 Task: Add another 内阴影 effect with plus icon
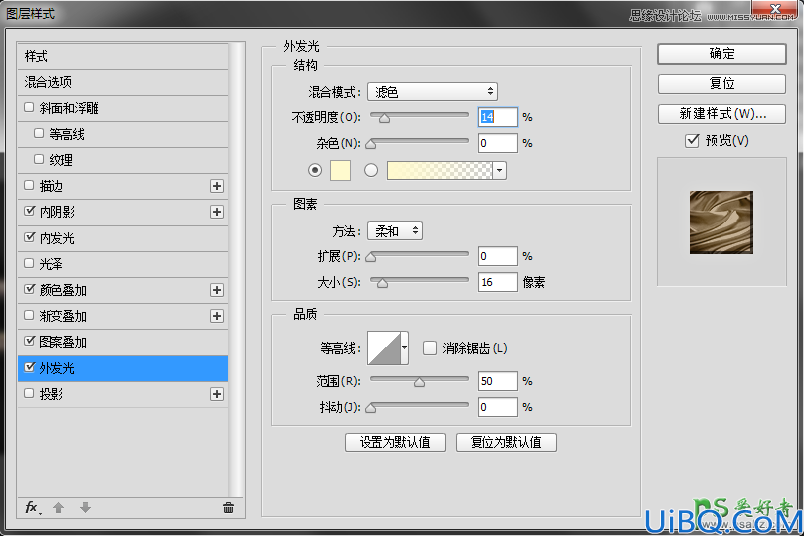pos(217,212)
